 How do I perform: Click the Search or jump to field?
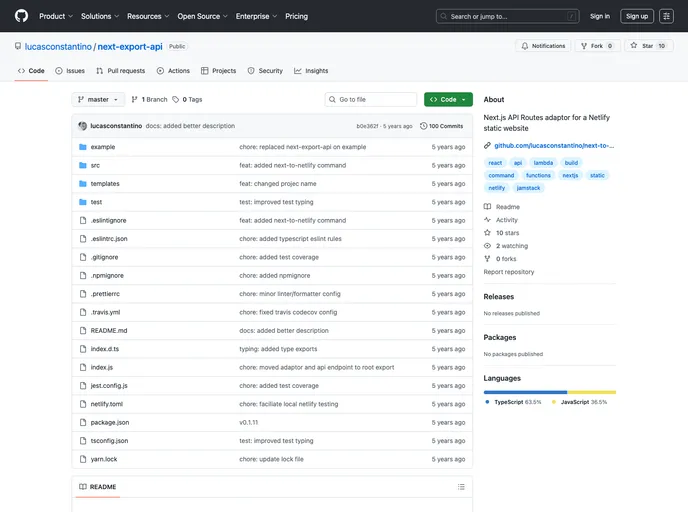(x=508, y=16)
